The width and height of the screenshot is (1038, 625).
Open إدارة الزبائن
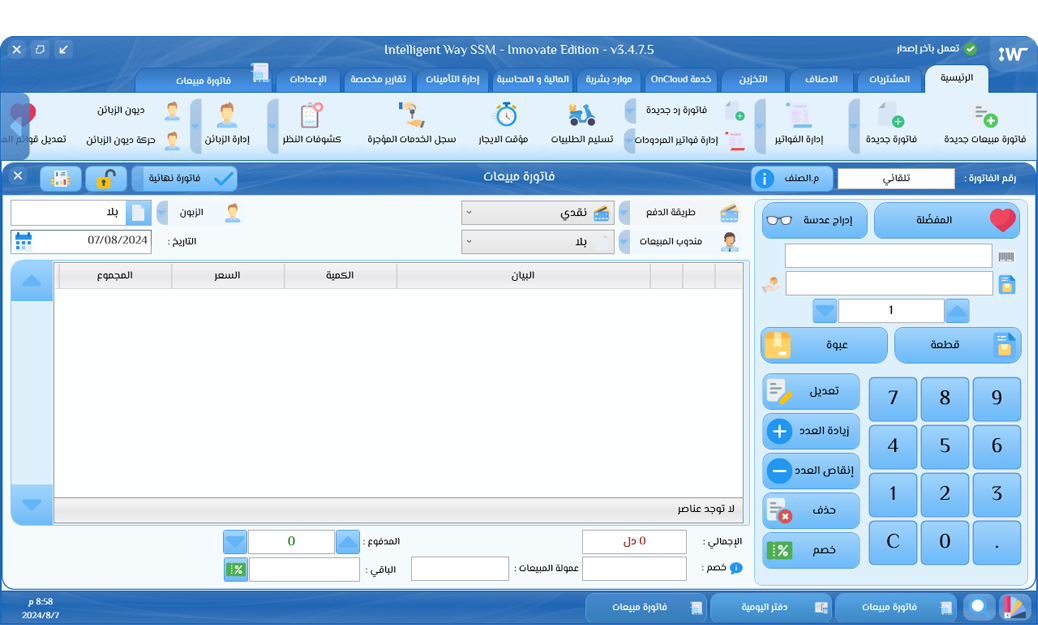[227, 125]
